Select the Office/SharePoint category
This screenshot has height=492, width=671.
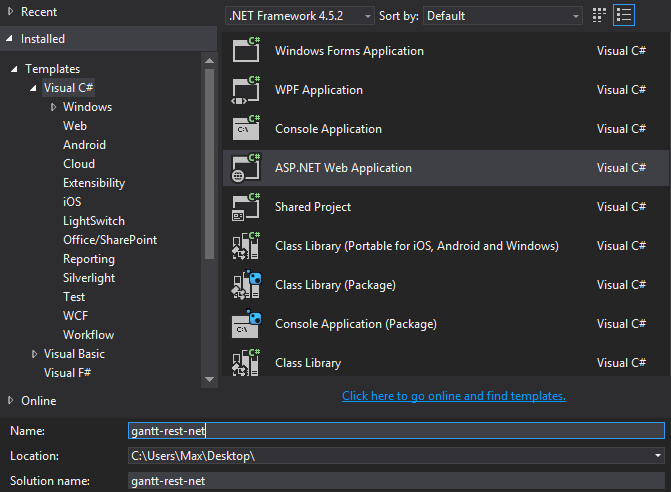pos(110,240)
